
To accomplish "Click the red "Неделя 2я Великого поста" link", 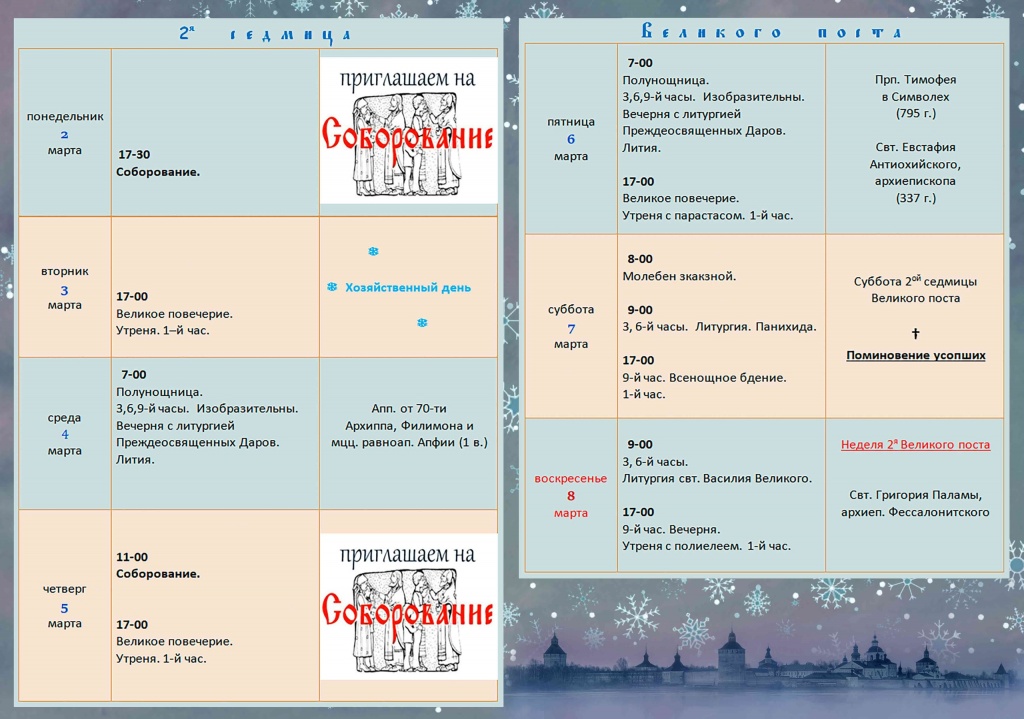I will click(x=915, y=445).
